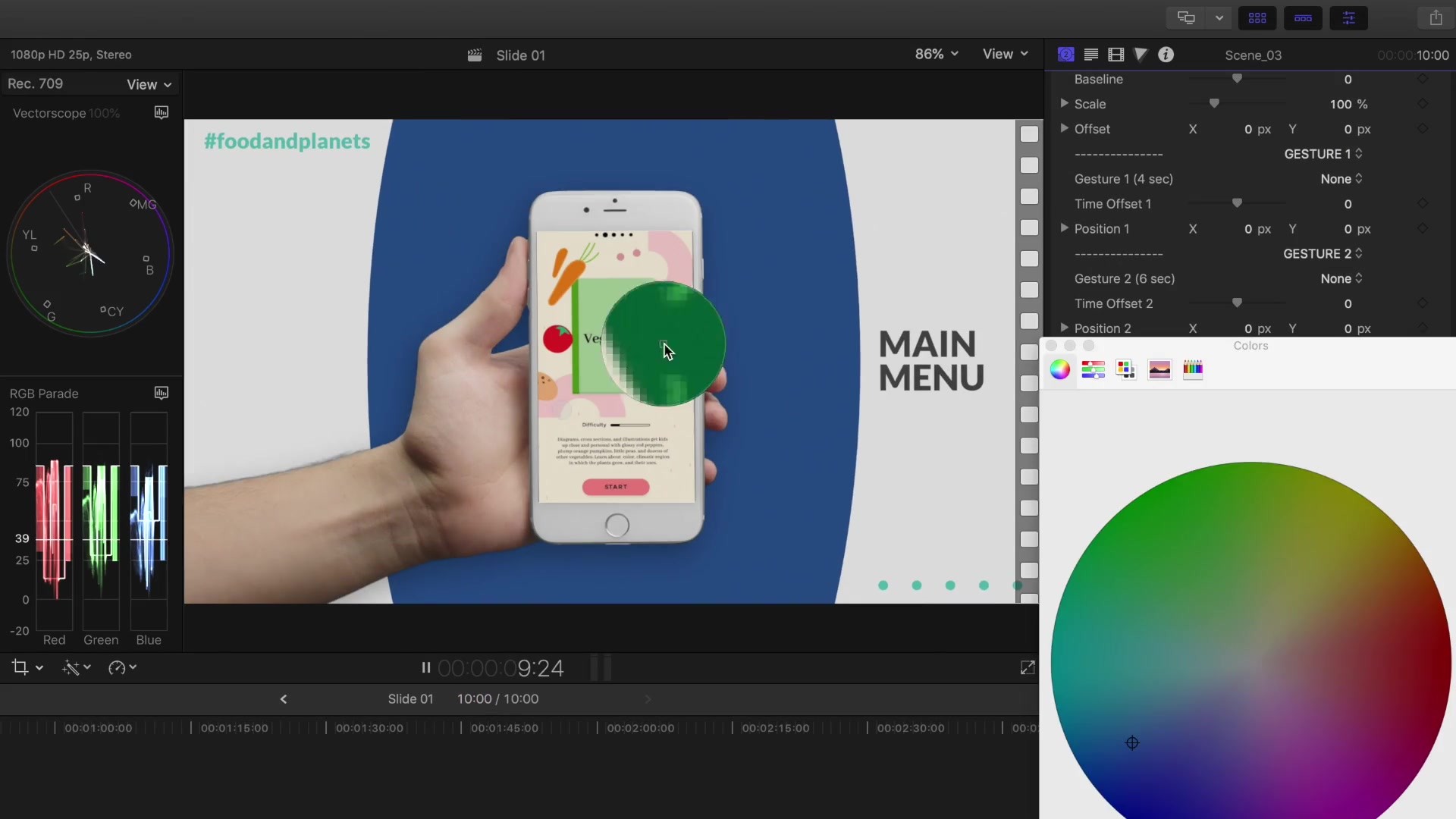
Task: Click the Baseline value 0
Action: tap(1348, 80)
